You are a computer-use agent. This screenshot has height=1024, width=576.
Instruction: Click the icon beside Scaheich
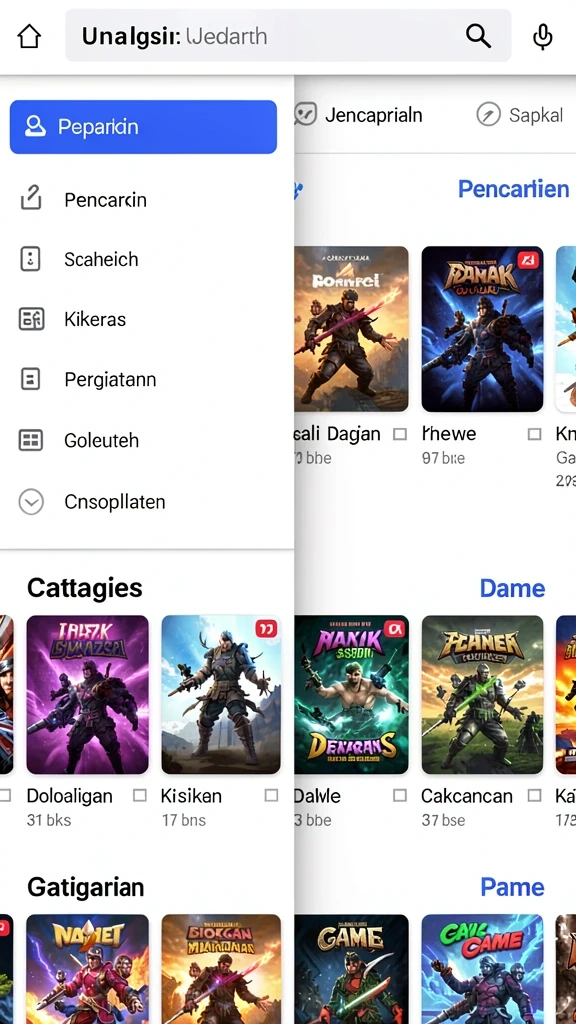[31, 259]
